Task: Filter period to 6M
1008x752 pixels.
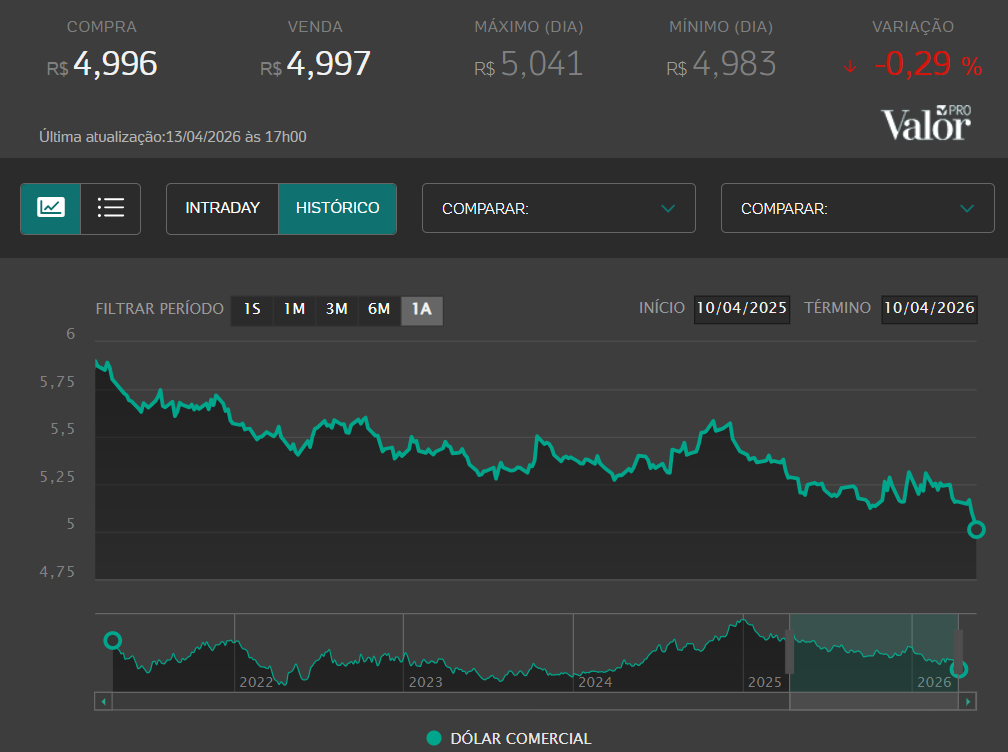Action: point(379,310)
